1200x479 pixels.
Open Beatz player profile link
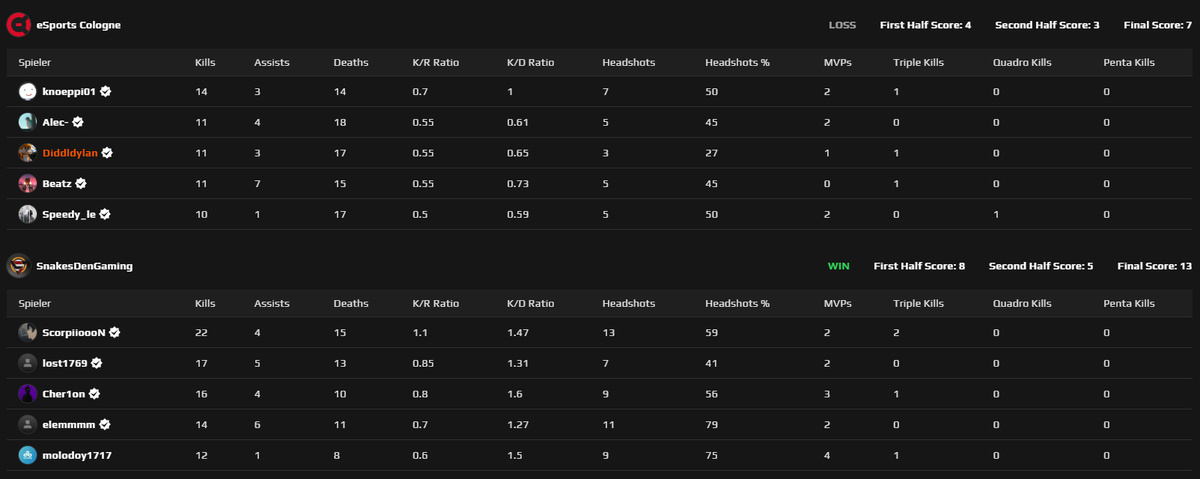(x=57, y=184)
